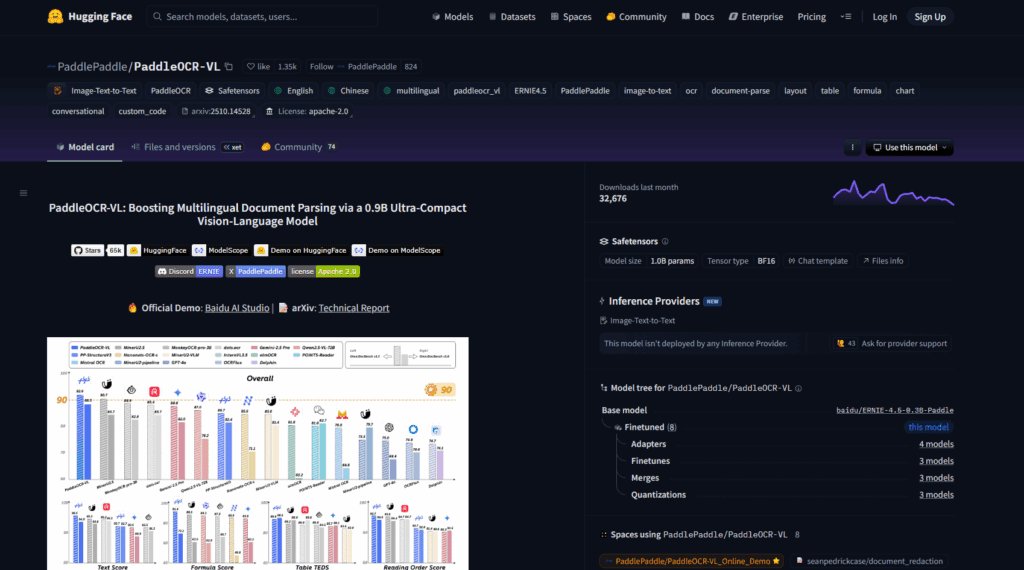Click the ModelScope badge
Viewport: 1024px width, 570px height.
click(221, 251)
